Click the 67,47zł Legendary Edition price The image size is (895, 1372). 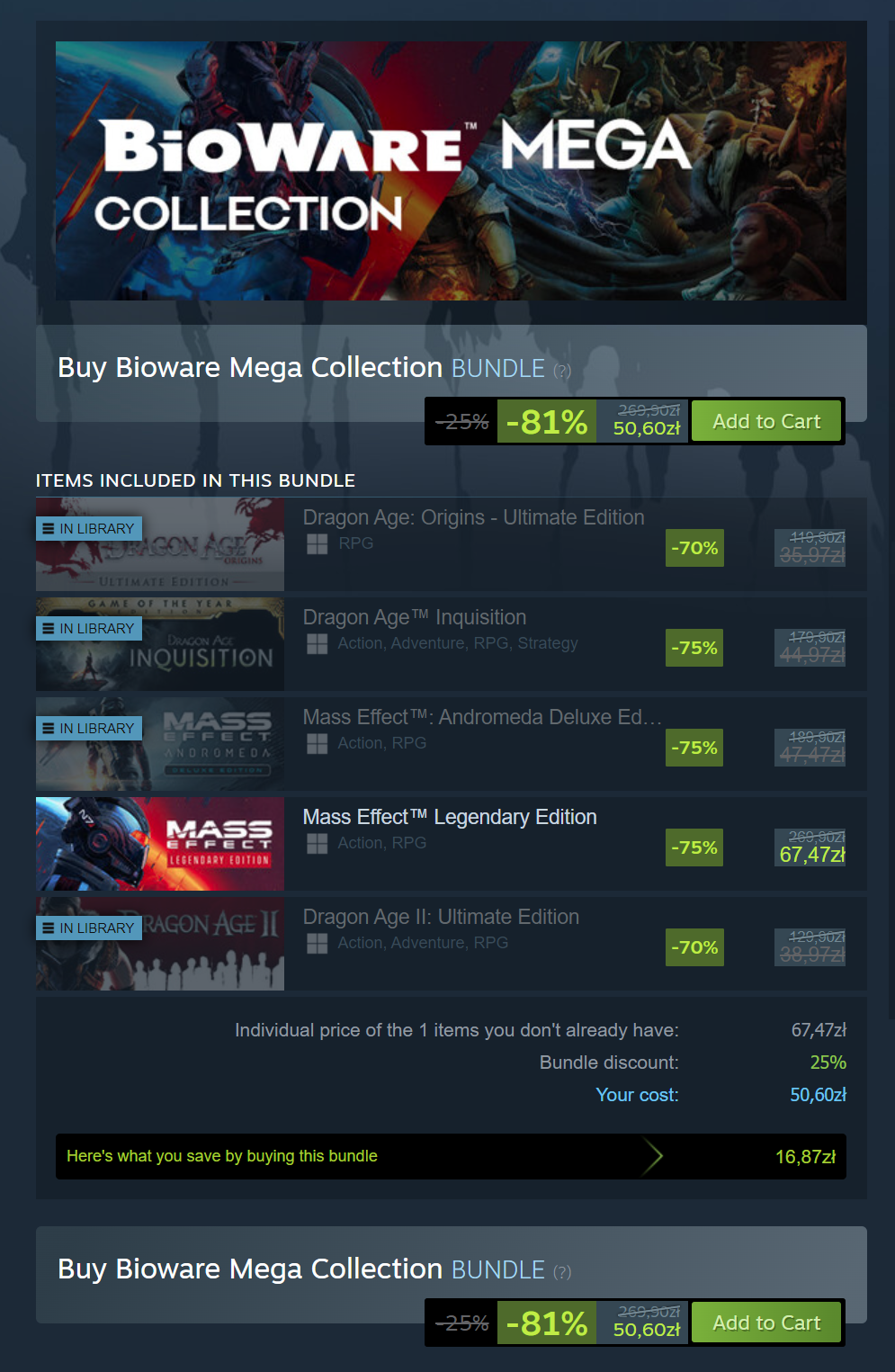click(x=811, y=855)
